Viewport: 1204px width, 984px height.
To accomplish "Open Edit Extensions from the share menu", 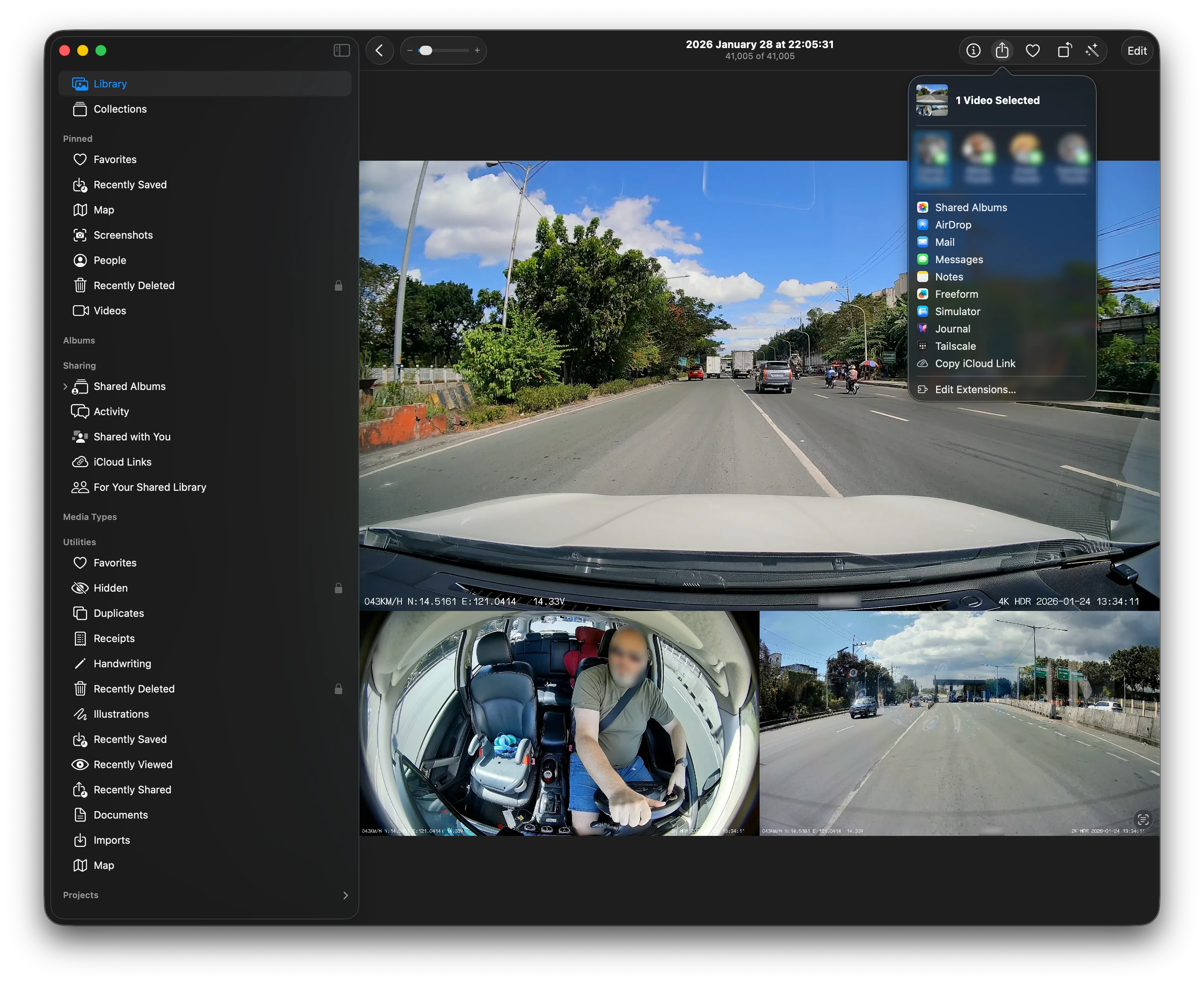I will click(974, 390).
